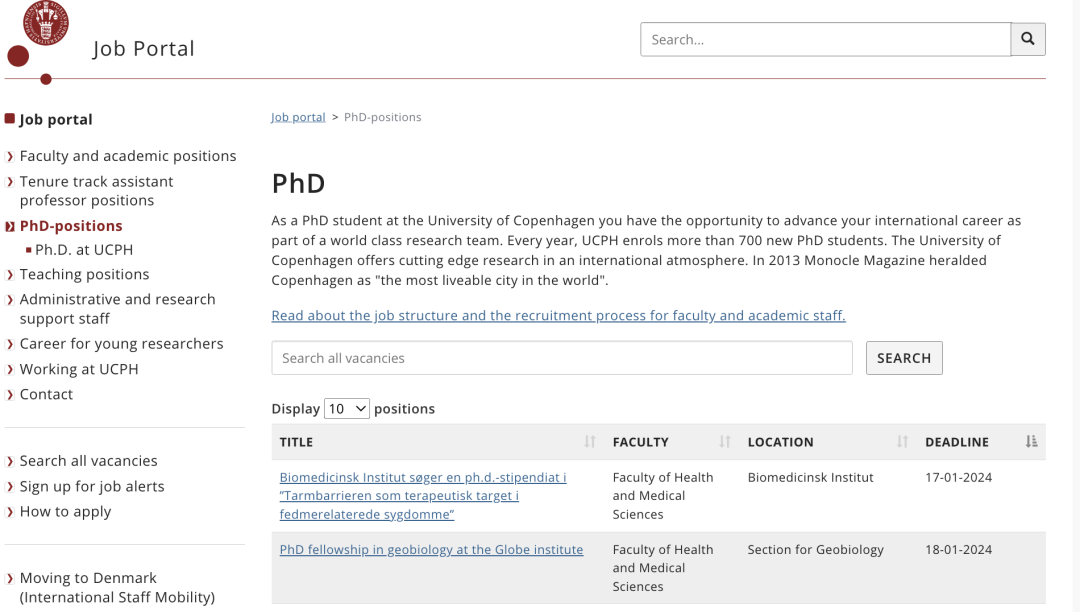
Task: Sort table by Deadline column icon
Action: [1032, 442]
